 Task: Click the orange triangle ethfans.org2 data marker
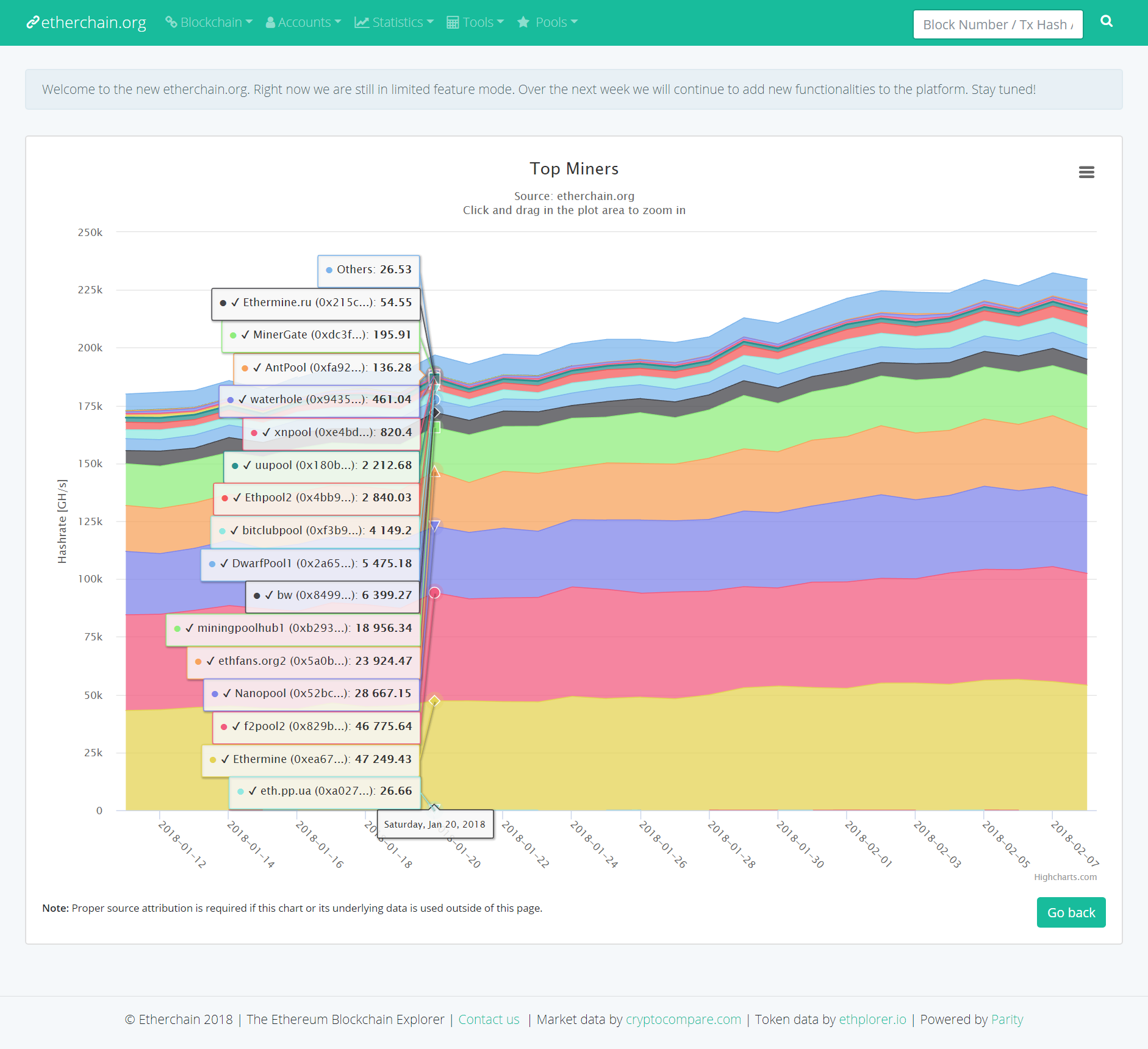tap(435, 471)
